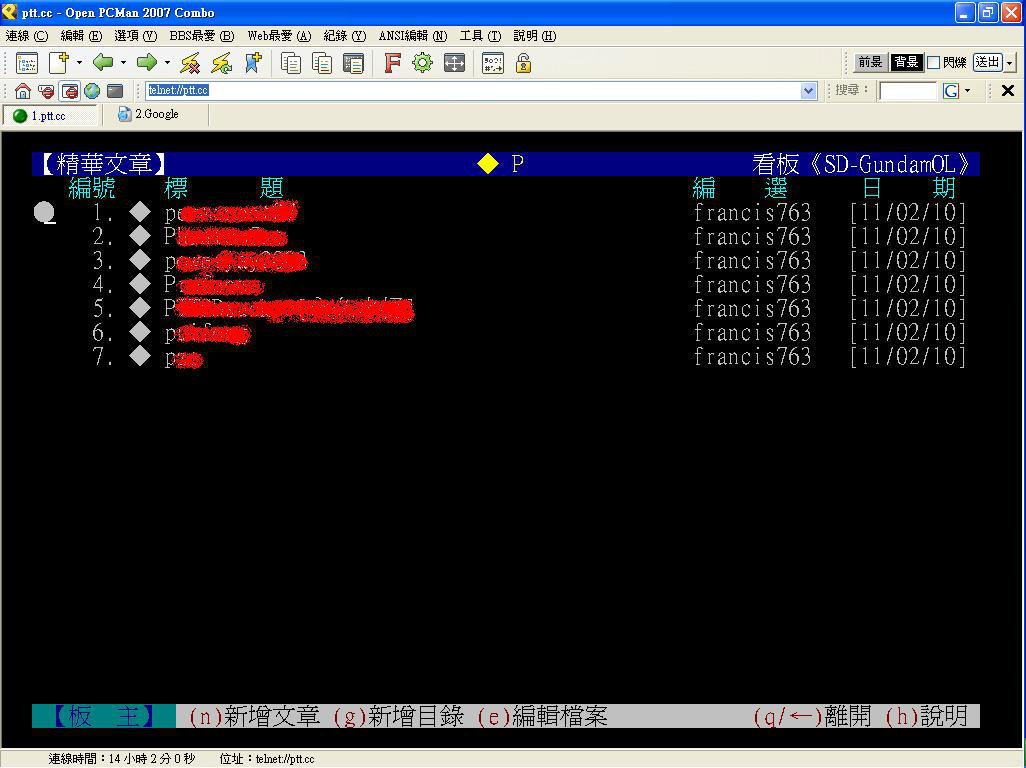Open the 紀錄 (Y) menu
The image size is (1026, 768).
pyautogui.click(x=345, y=36)
